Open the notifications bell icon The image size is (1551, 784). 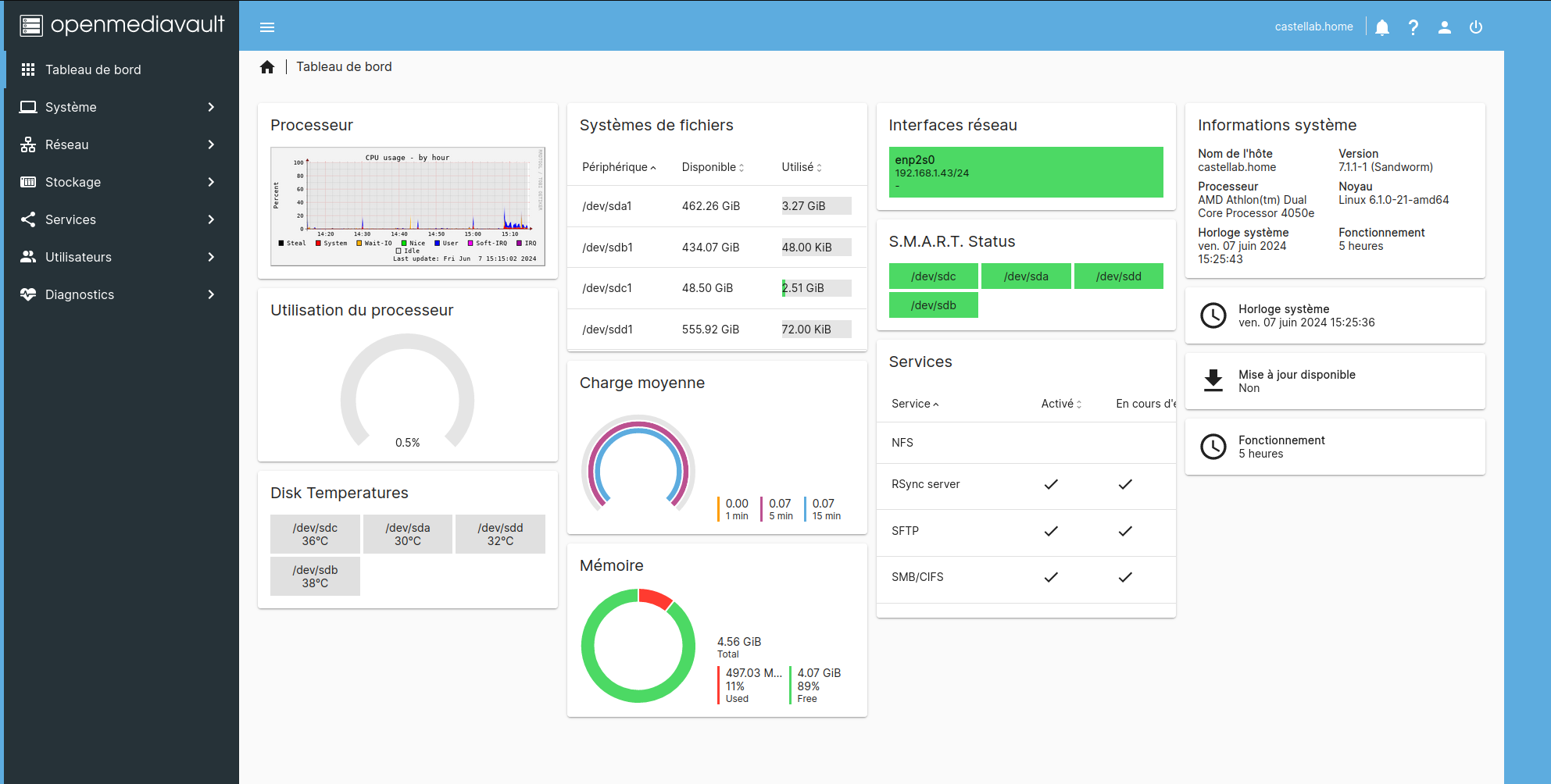pos(1382,27)
